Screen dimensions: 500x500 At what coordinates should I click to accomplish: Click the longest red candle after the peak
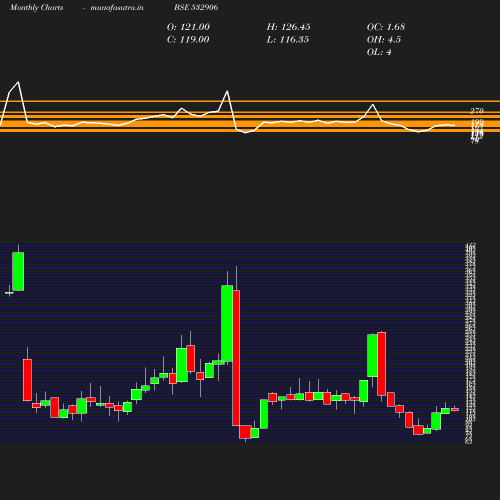(236, 358)
